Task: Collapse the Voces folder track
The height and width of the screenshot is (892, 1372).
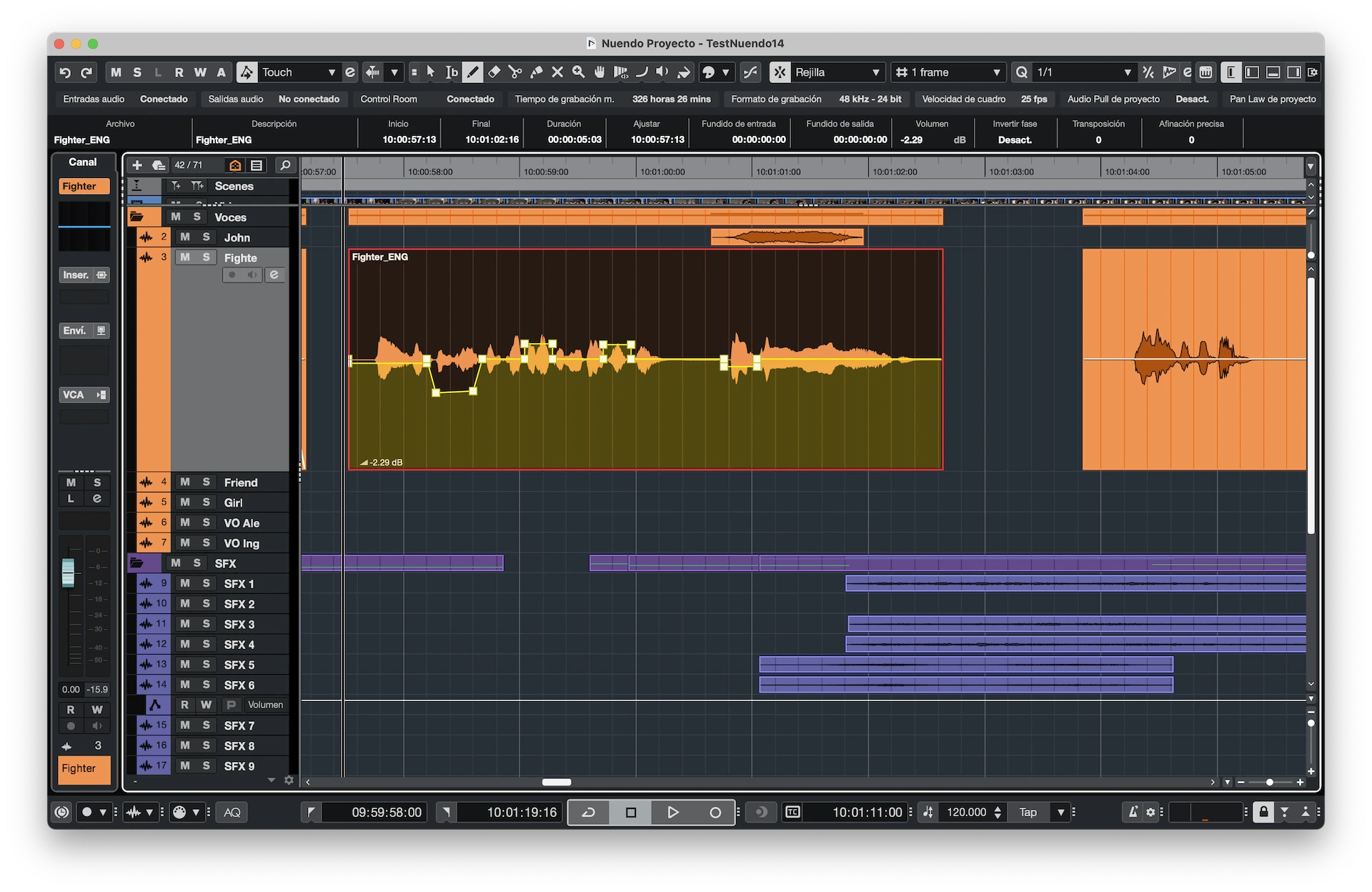Action: [136, 217]
